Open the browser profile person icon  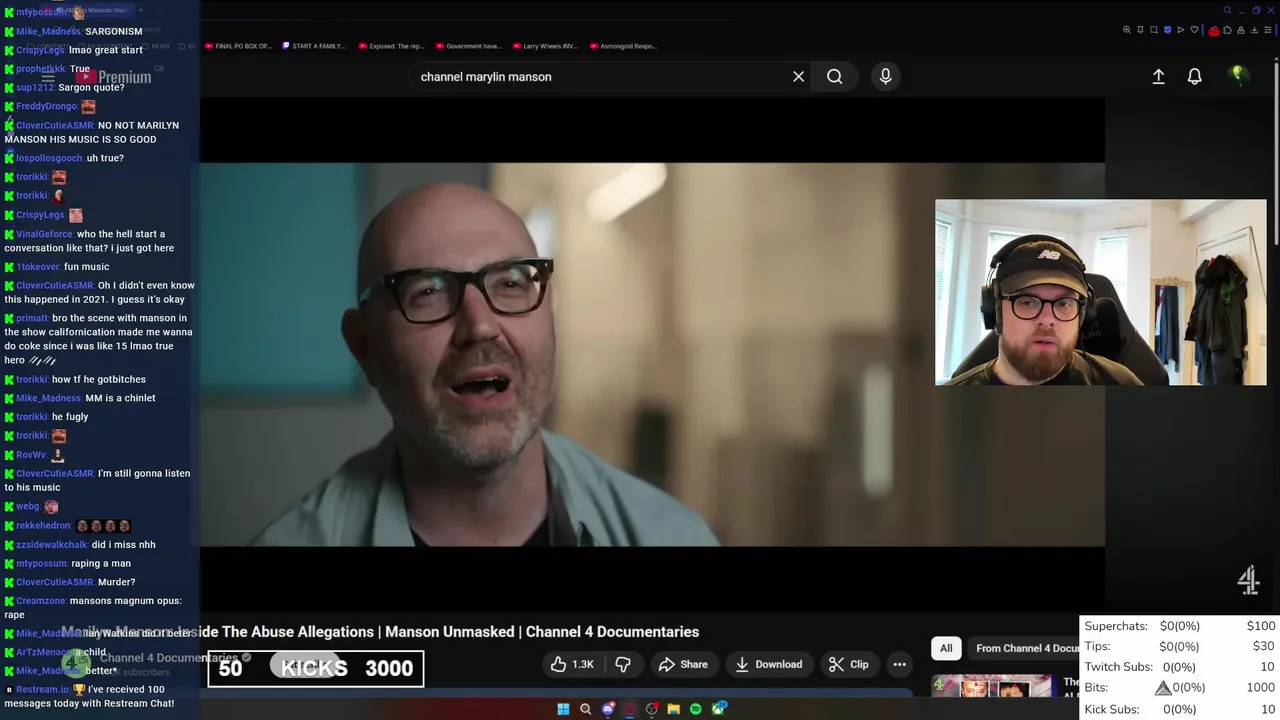pyautogui.click(x=1241, y=30)
